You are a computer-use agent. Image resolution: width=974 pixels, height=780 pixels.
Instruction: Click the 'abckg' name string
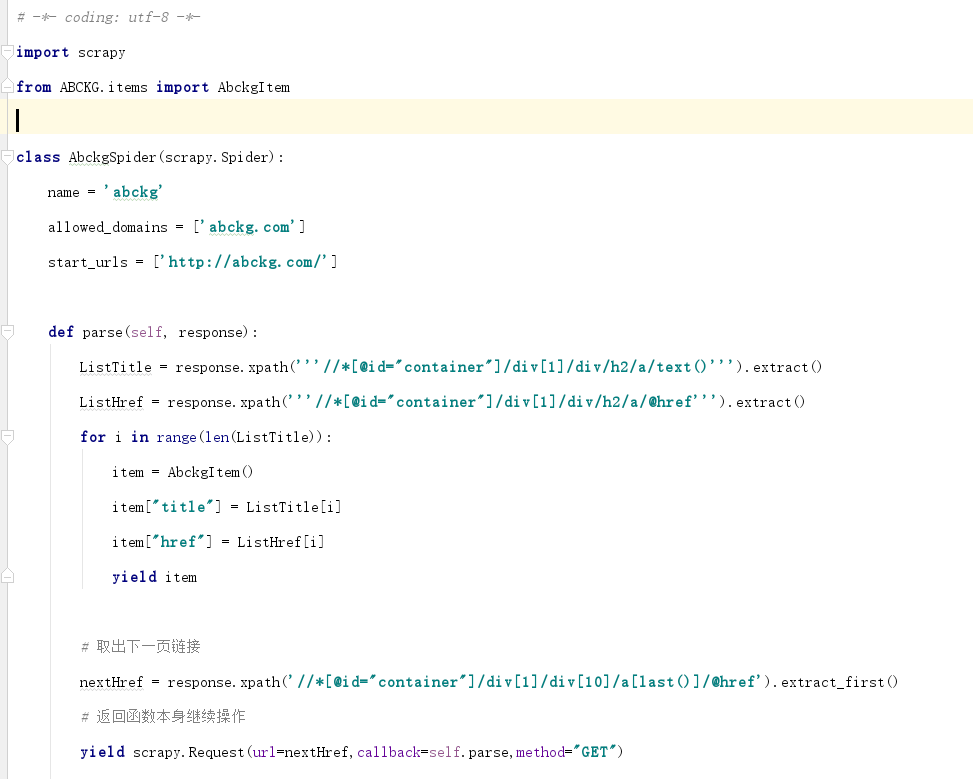(134, 193)
